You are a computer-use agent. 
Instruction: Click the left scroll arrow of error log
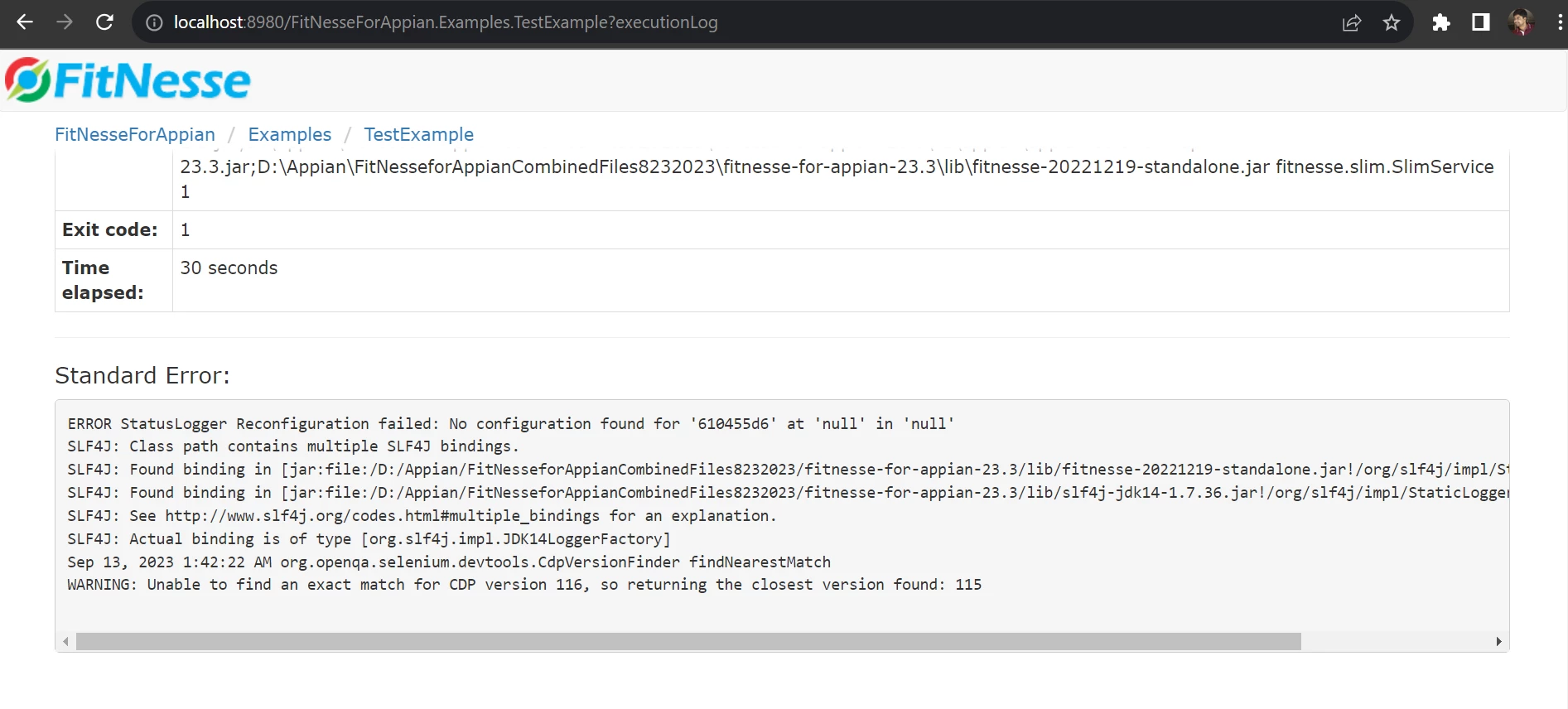[66, 642]
